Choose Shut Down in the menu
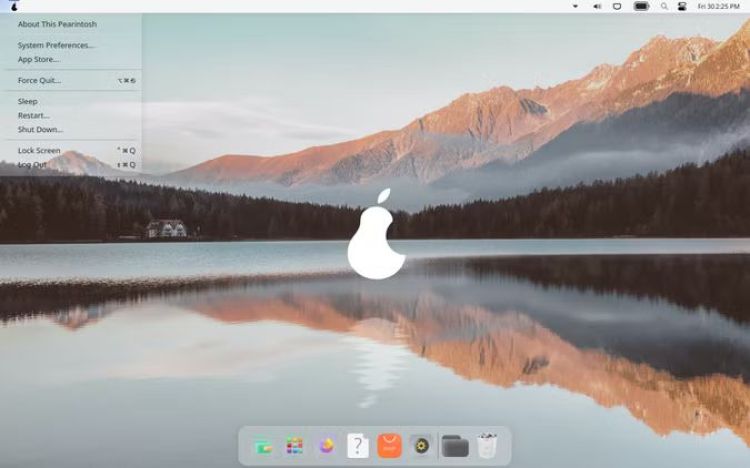This screenshot has width=750, height=468. [x=40, y=129]
